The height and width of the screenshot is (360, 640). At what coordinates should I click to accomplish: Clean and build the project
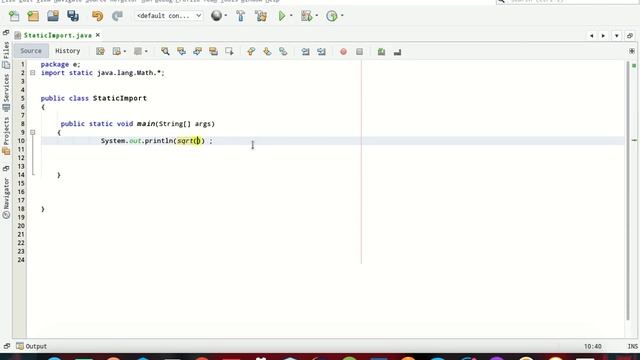[x=261, y=16]
